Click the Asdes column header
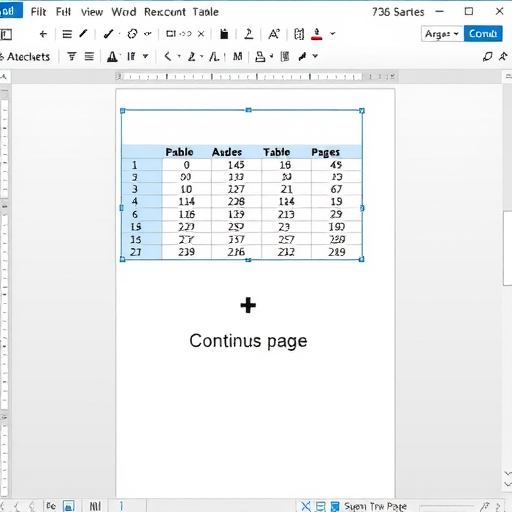Viewport: 512px width, 512px height. pos(227,152)
